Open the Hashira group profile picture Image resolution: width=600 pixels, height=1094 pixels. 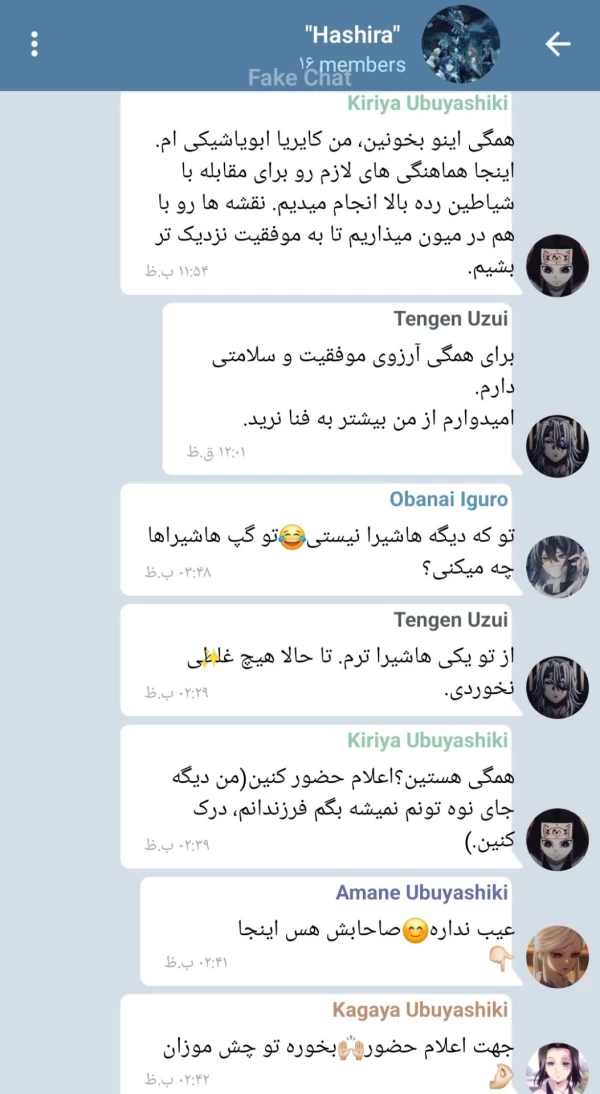[x=461, y=44]
